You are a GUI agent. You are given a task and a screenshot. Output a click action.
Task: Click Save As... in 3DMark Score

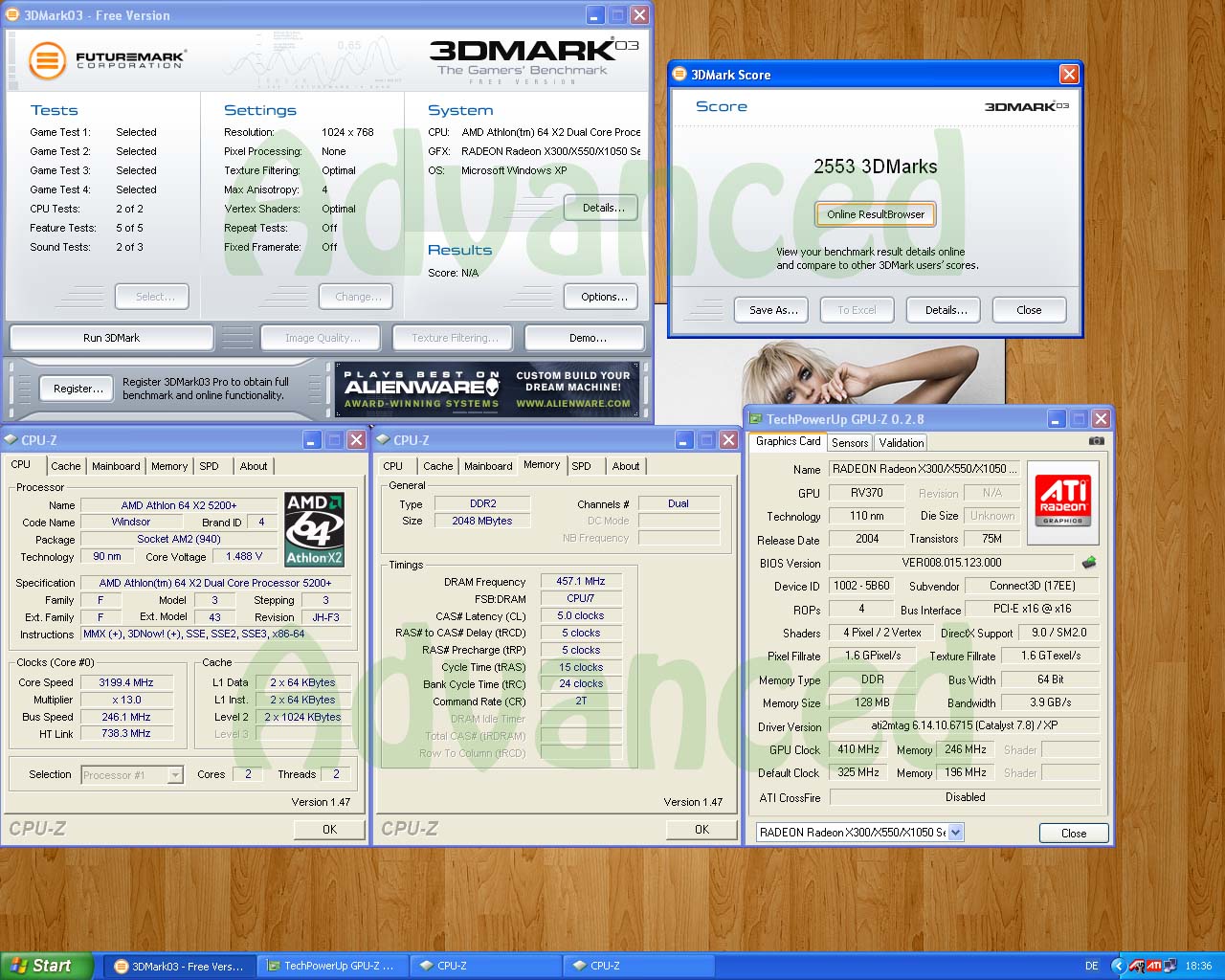point(773,310)
